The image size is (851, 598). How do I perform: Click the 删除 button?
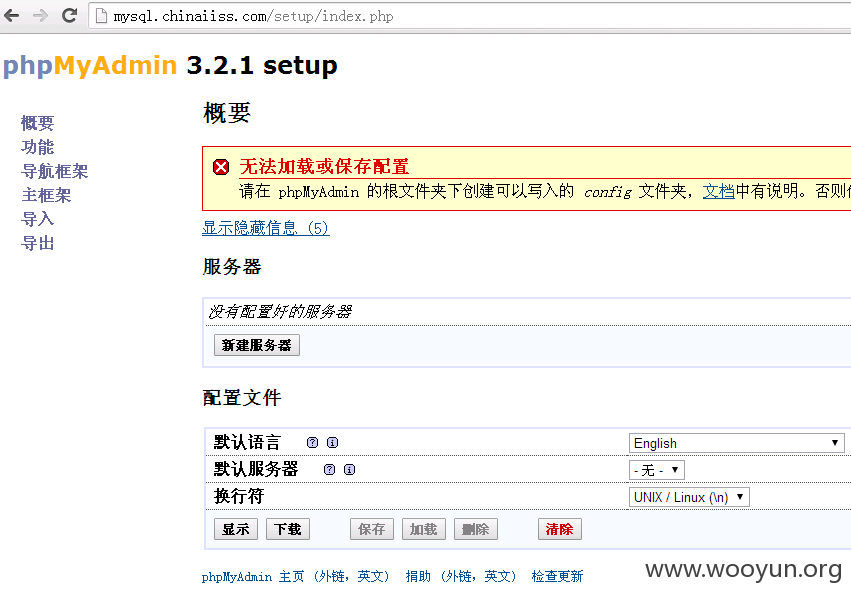click(476, 529)
